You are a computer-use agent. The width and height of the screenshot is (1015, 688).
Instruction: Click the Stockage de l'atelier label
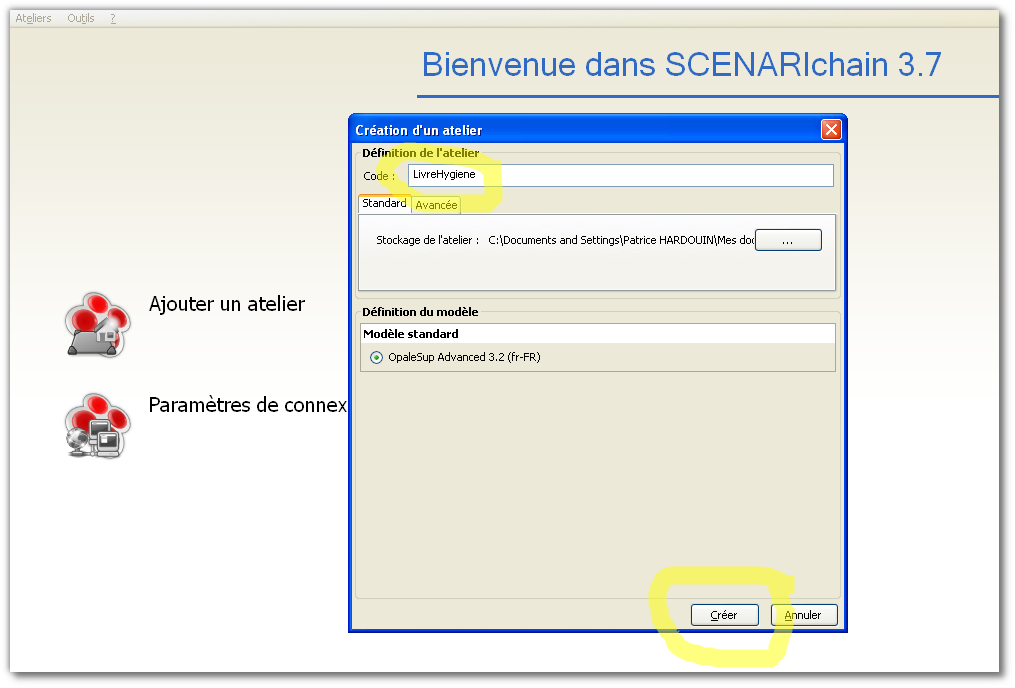(427, 240)
